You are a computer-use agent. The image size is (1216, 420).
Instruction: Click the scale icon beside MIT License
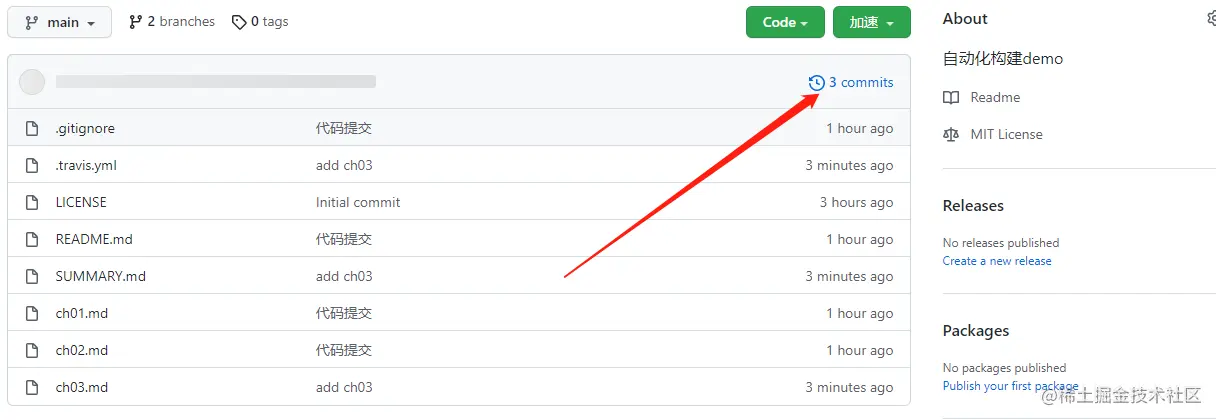point(951,134)
